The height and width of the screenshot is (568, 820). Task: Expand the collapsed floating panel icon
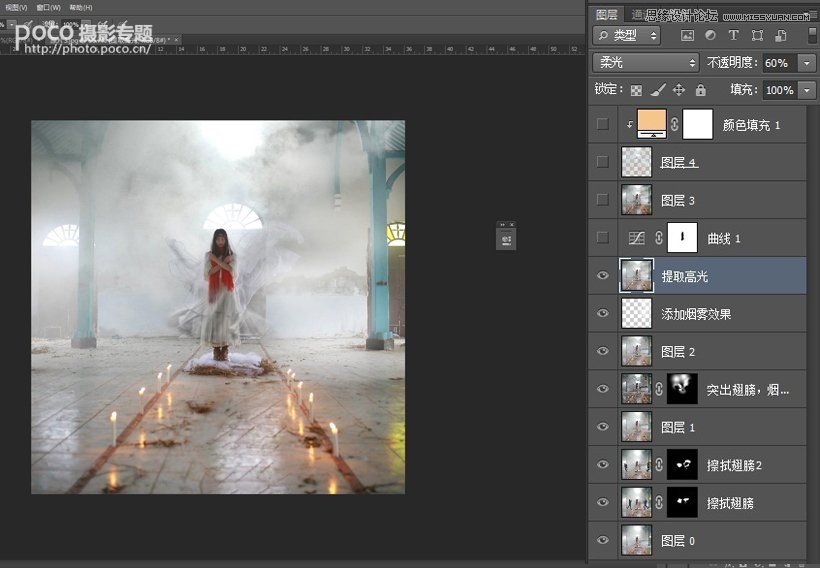506,240
